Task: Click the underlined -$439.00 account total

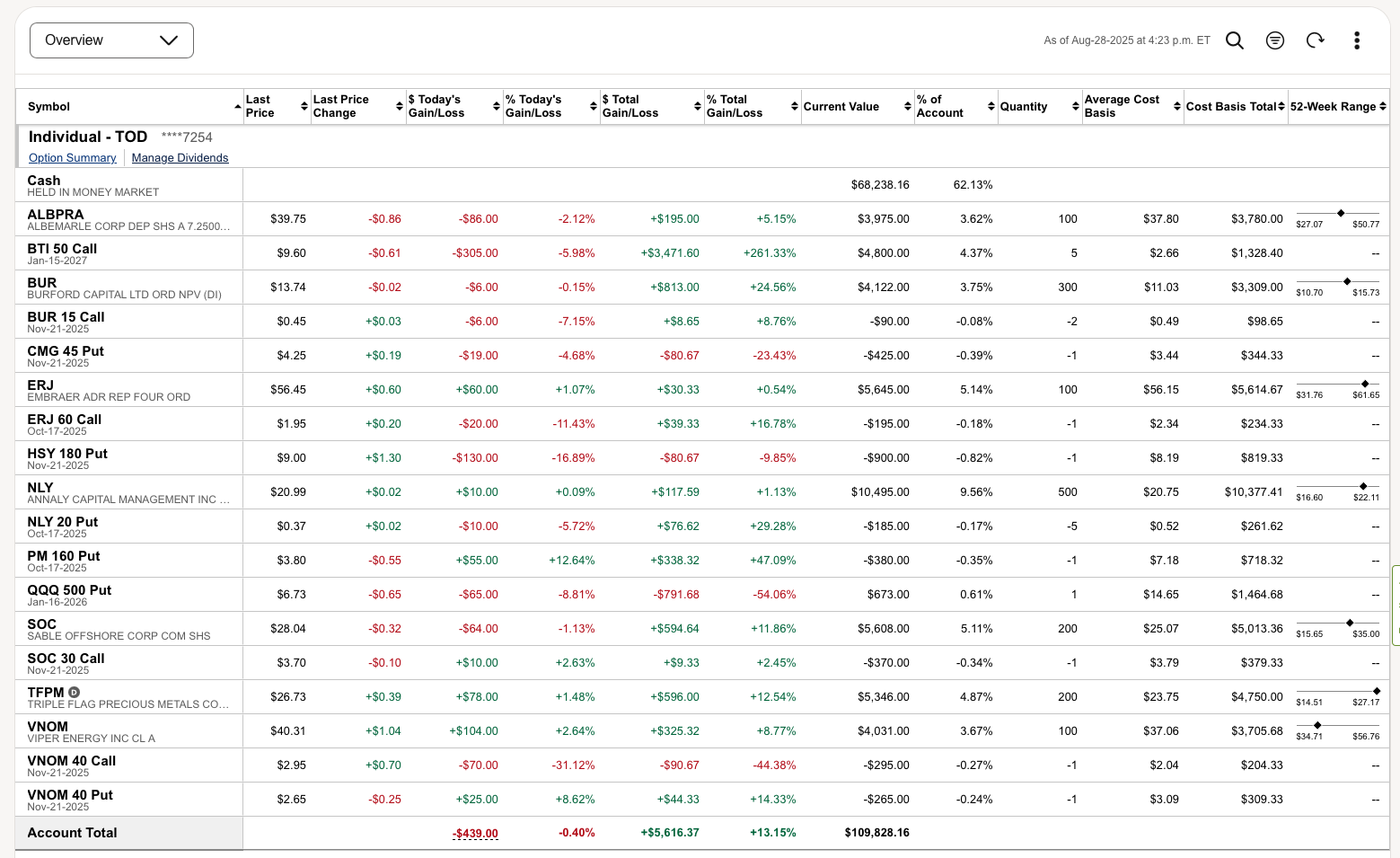Action: pyautogui.click(x=475, y=834)
